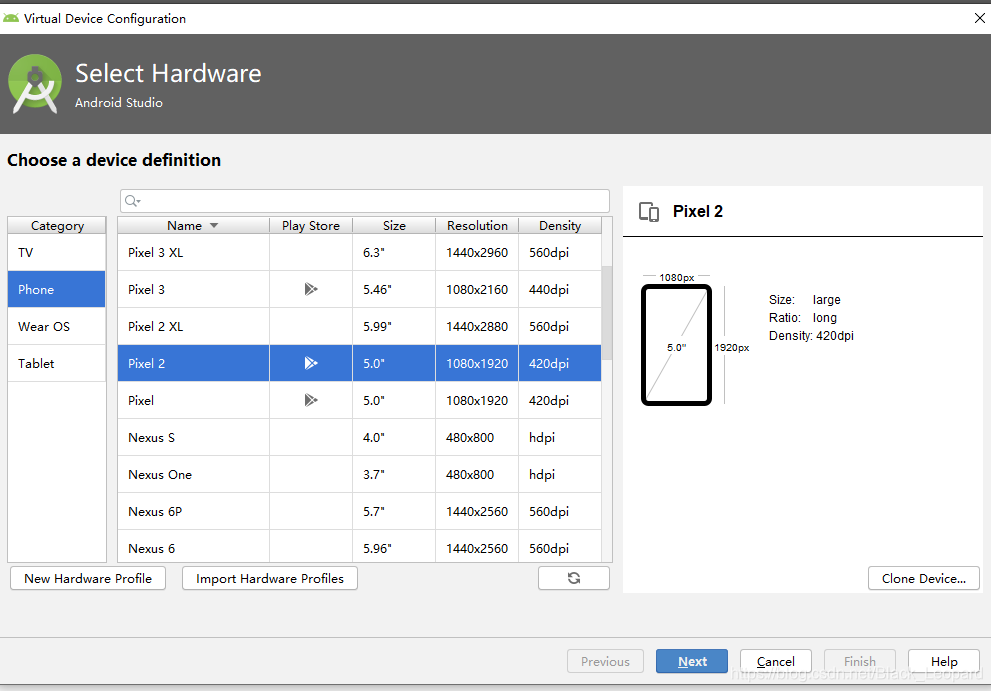Image resolution: width=992 pixels, height=692 pixels.
Task: Click 1440x2880 resolution cell
Action: point(477,326)
